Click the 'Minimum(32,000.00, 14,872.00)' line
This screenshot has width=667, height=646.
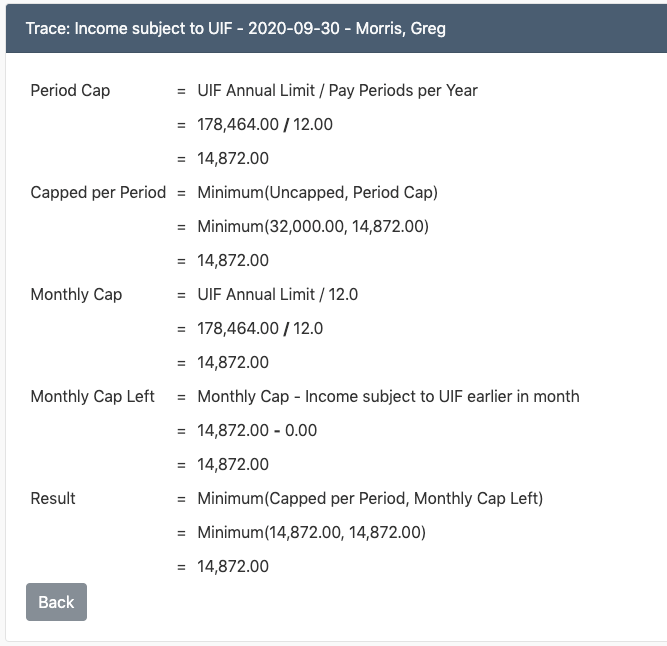click(313, 226)
